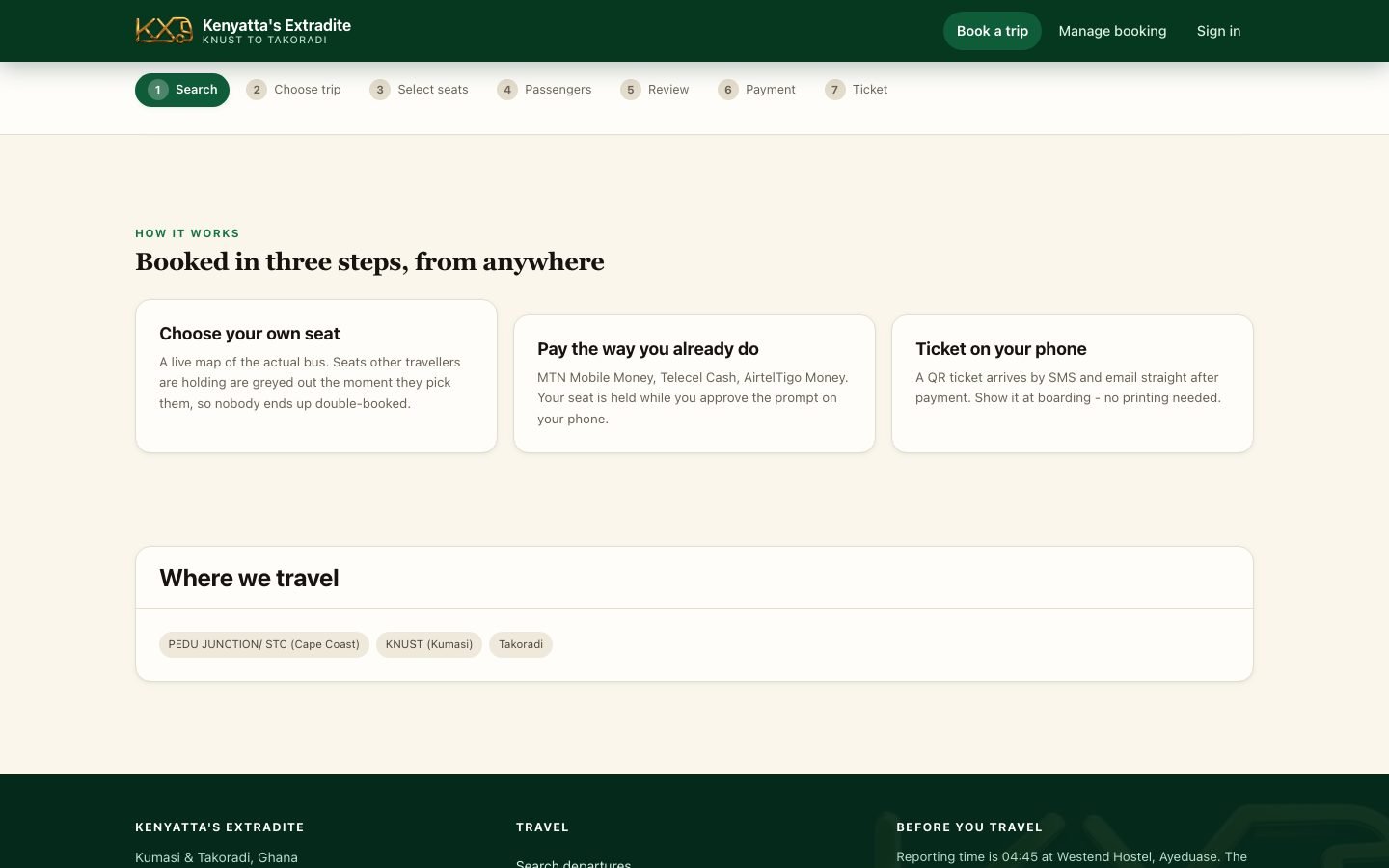The image size is (1389, 868).
Task: Click the HOW IT WORKS label
Action: 187,233
